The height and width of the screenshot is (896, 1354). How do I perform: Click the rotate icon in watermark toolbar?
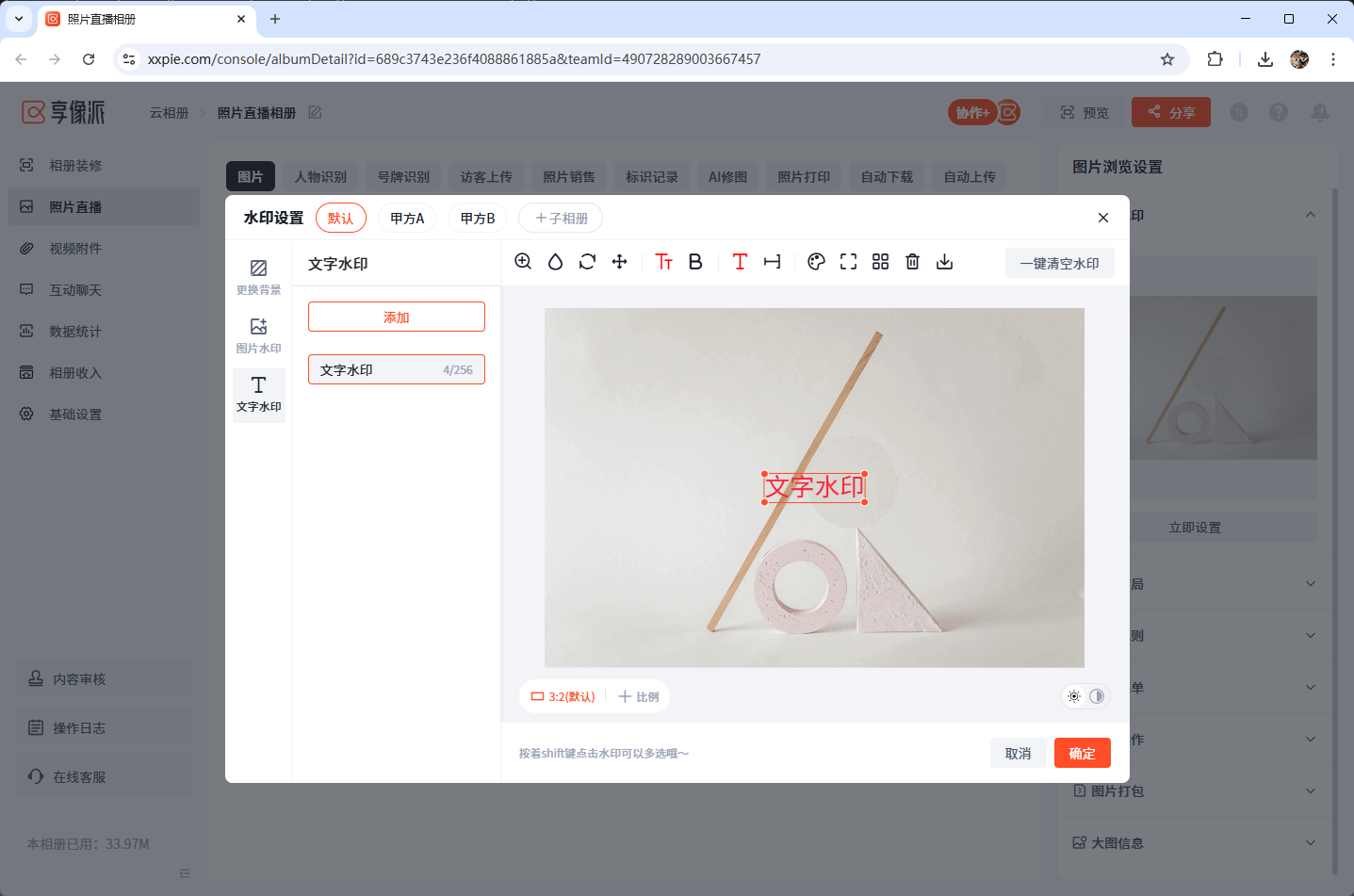(x=587, y=262)
